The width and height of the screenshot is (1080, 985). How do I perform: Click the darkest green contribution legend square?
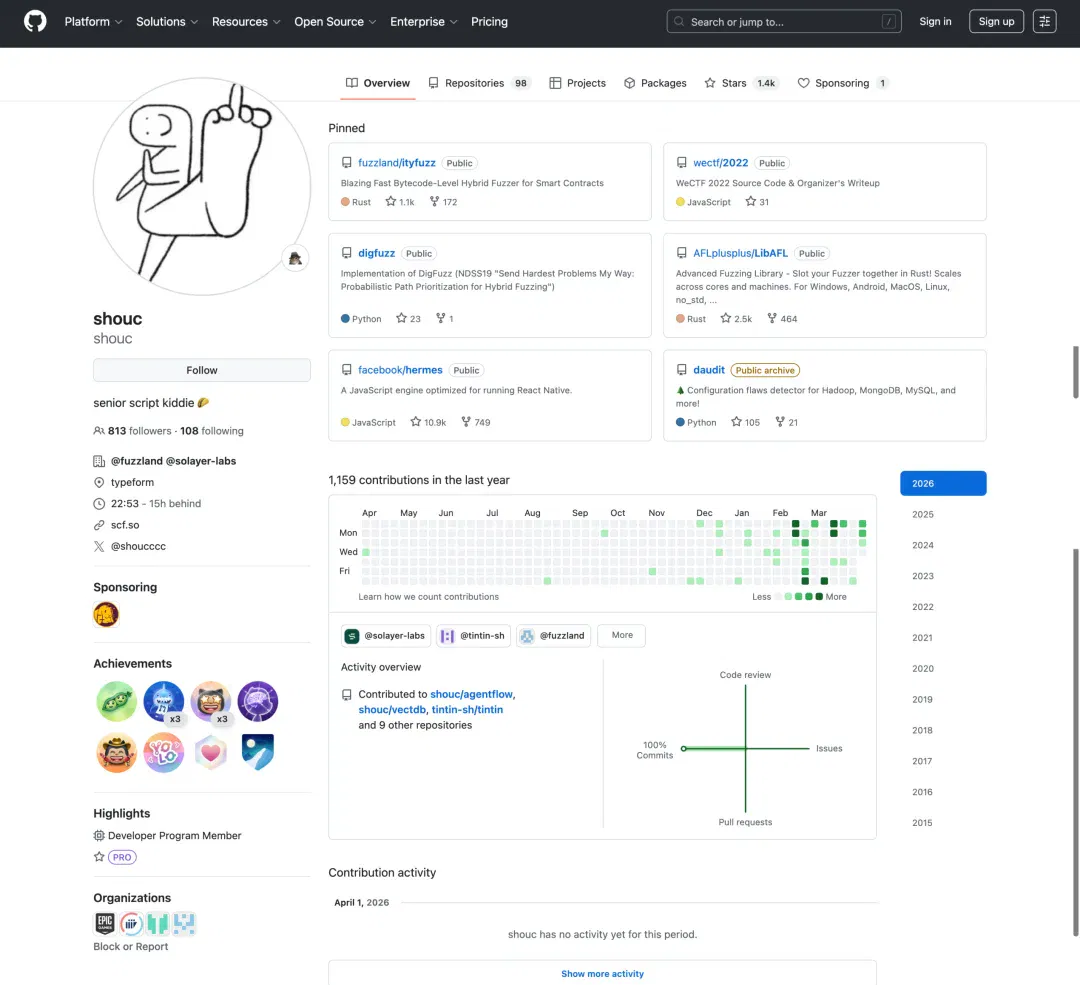819,597
